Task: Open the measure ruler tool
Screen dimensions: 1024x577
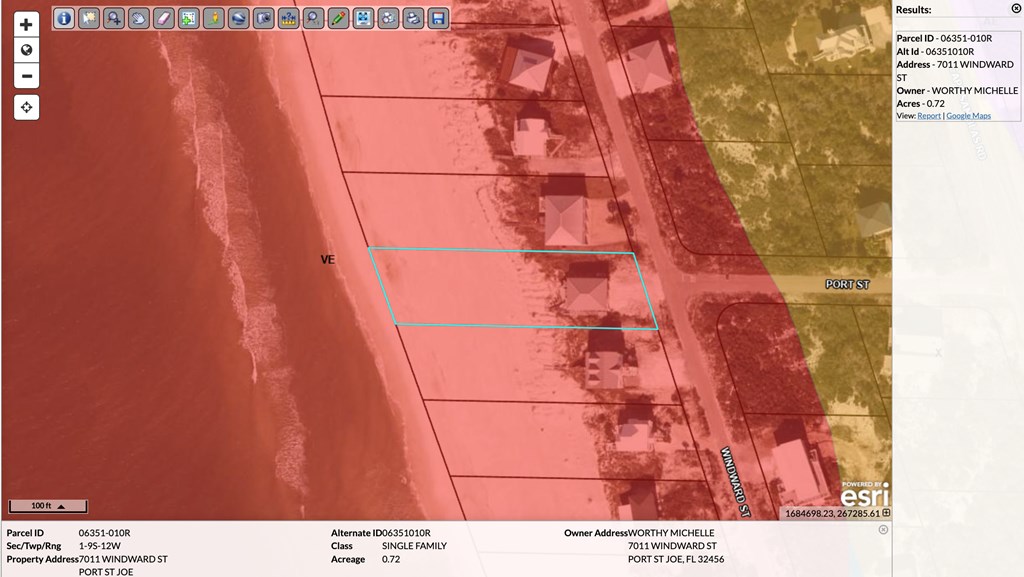Action: tap(289, 18)
